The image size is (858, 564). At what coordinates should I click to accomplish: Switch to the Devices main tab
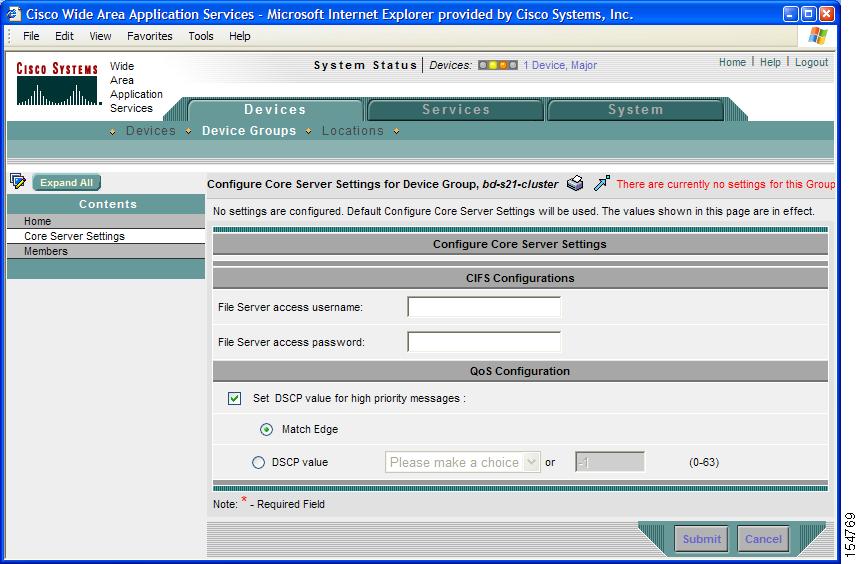[x=275, y=109]
